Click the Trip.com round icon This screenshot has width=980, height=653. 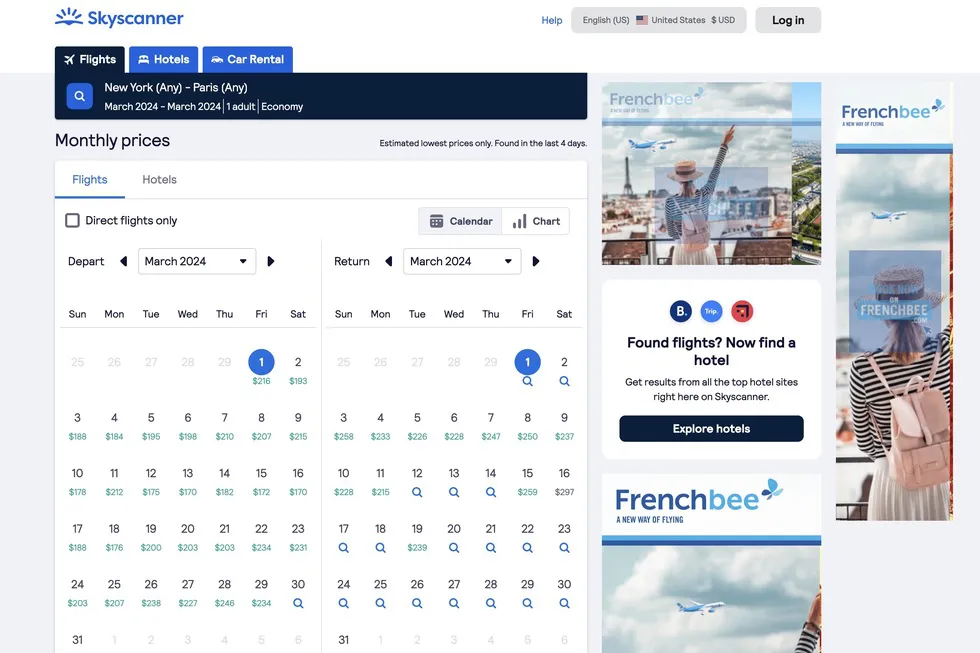[711, 311]
